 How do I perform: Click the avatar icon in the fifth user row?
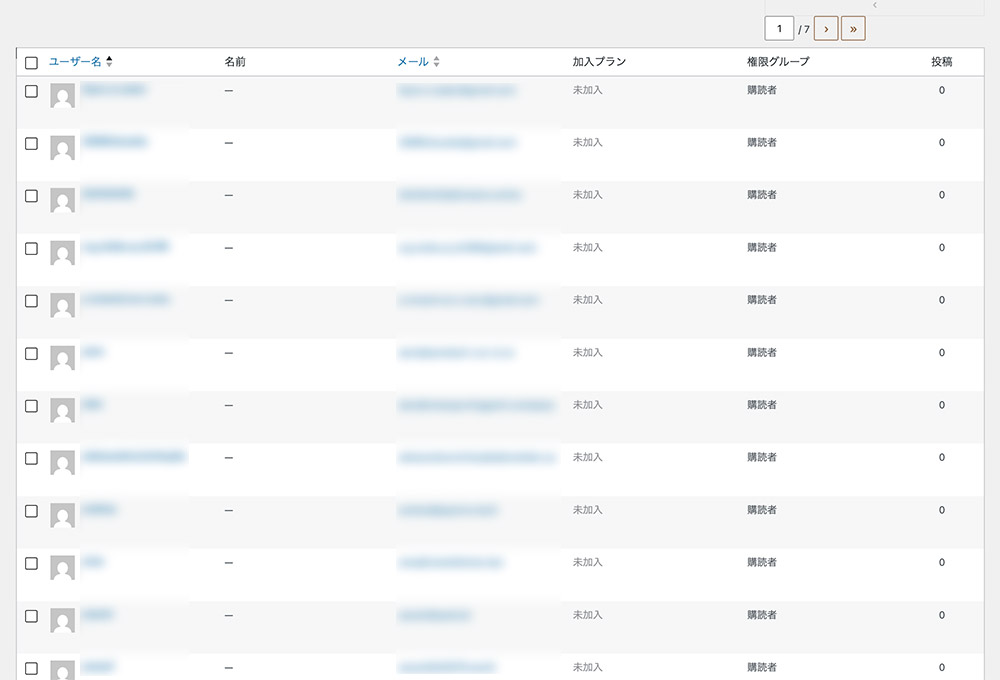[x=62, y=306]
